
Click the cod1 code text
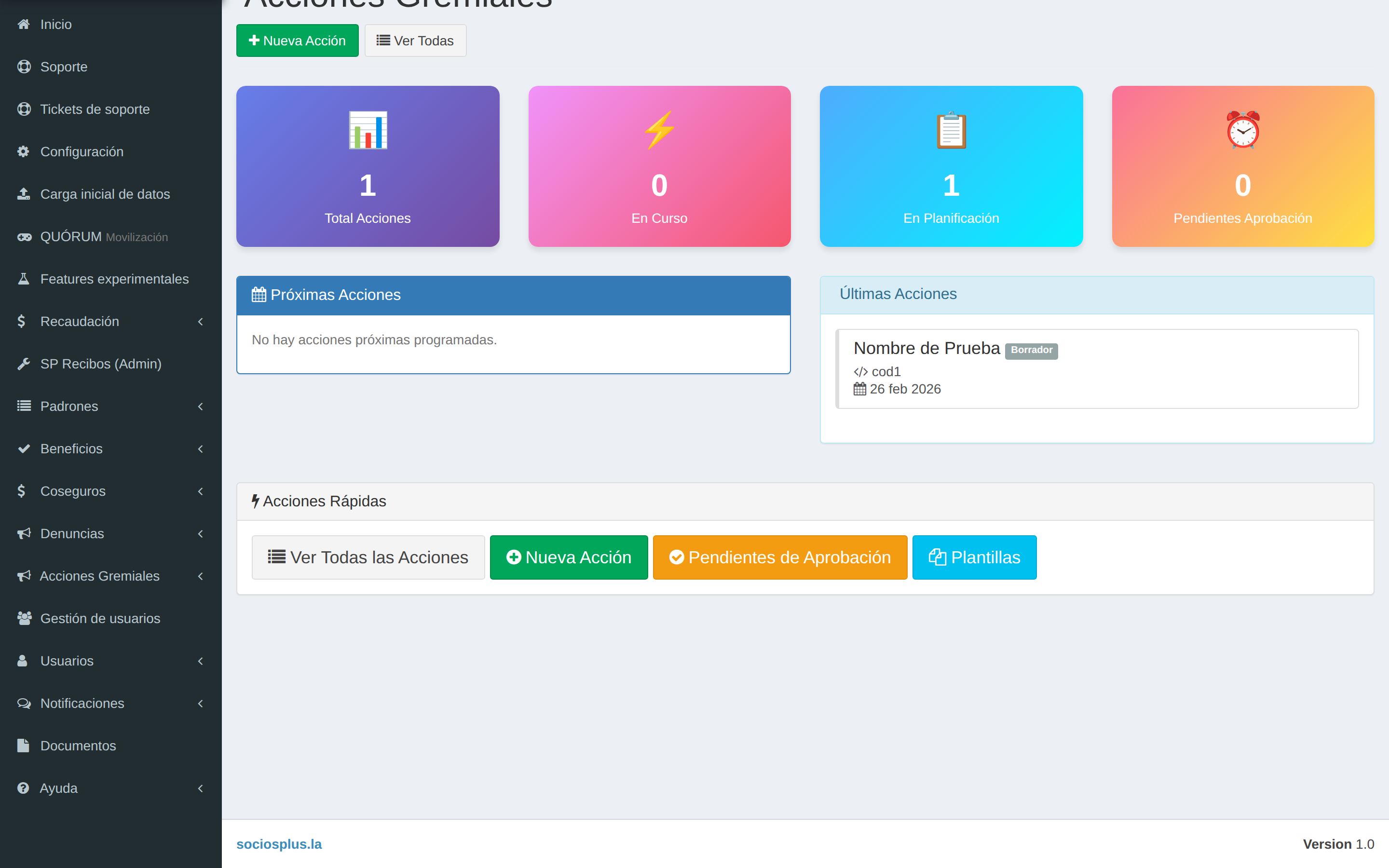[886, 372]
